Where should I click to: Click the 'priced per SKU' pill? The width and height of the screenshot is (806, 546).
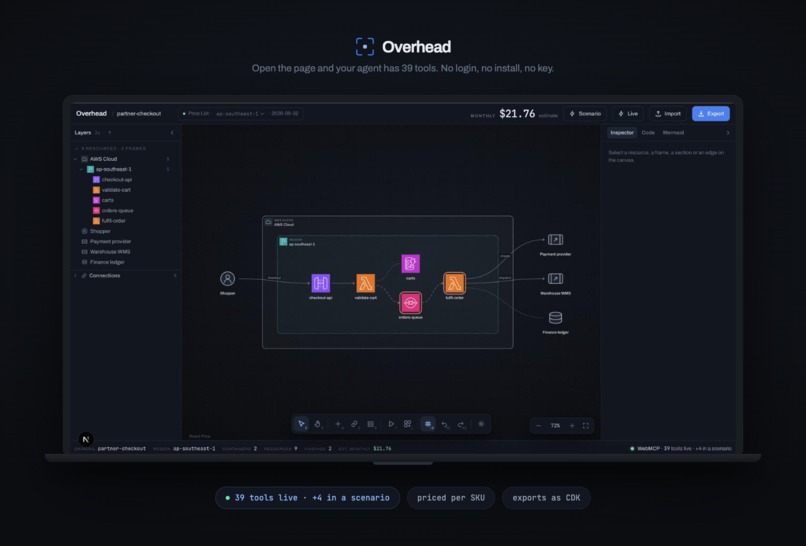(x=451, y=498)
